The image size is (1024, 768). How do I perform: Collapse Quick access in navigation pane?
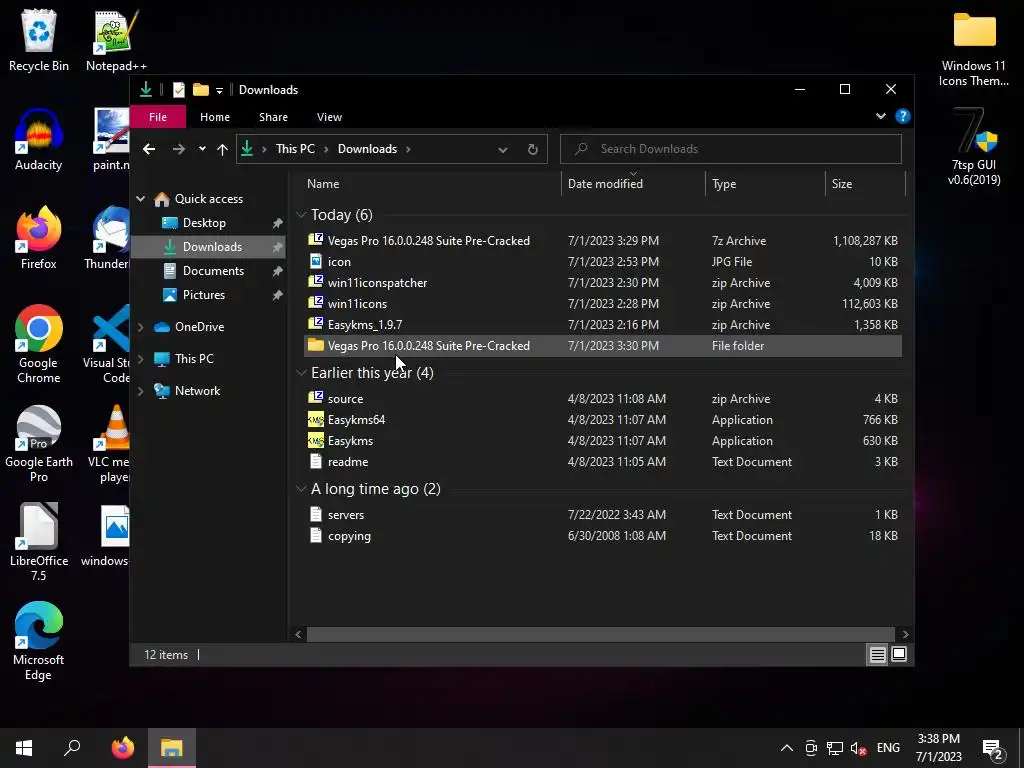[x=140, y=199]
